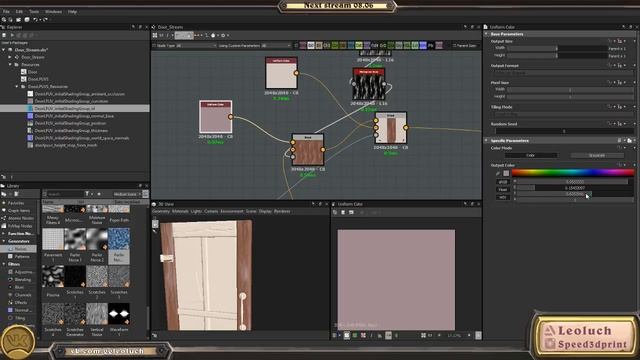Select the left Uniform Color node
Screen dimensions: 640x360
[216, 116]
